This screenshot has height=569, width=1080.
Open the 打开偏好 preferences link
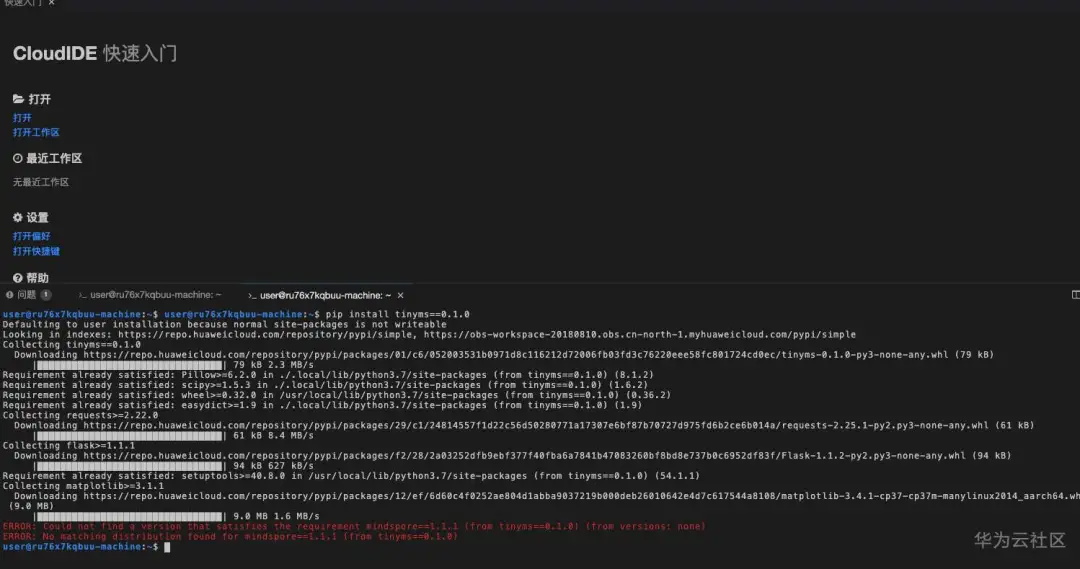pyautogui.click(x=31, y=236)
